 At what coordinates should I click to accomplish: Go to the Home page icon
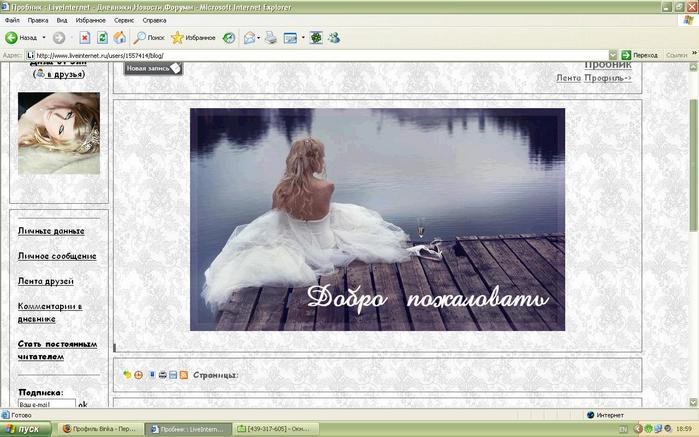pos(119,38)
